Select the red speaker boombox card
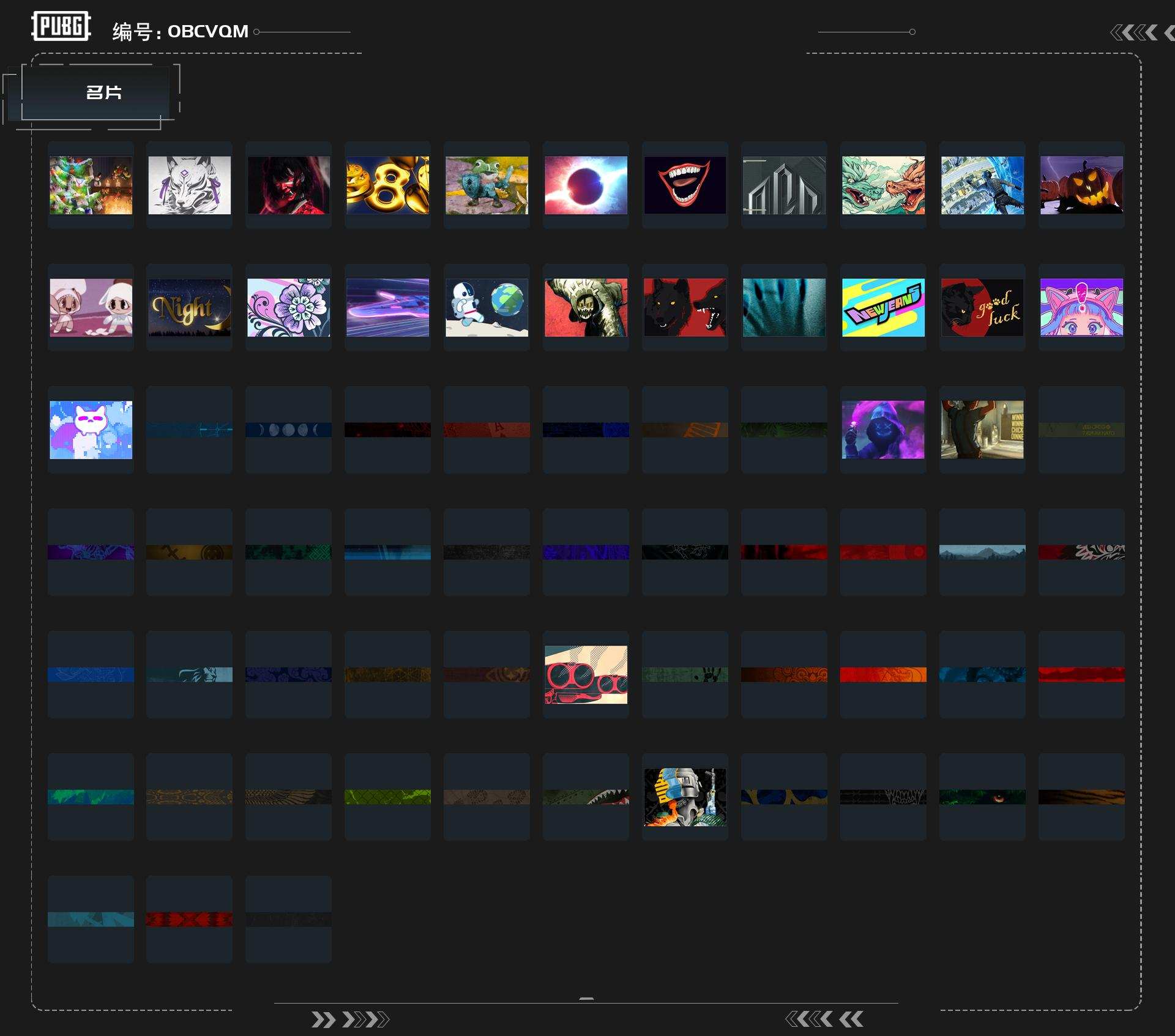 coord(586,674)
